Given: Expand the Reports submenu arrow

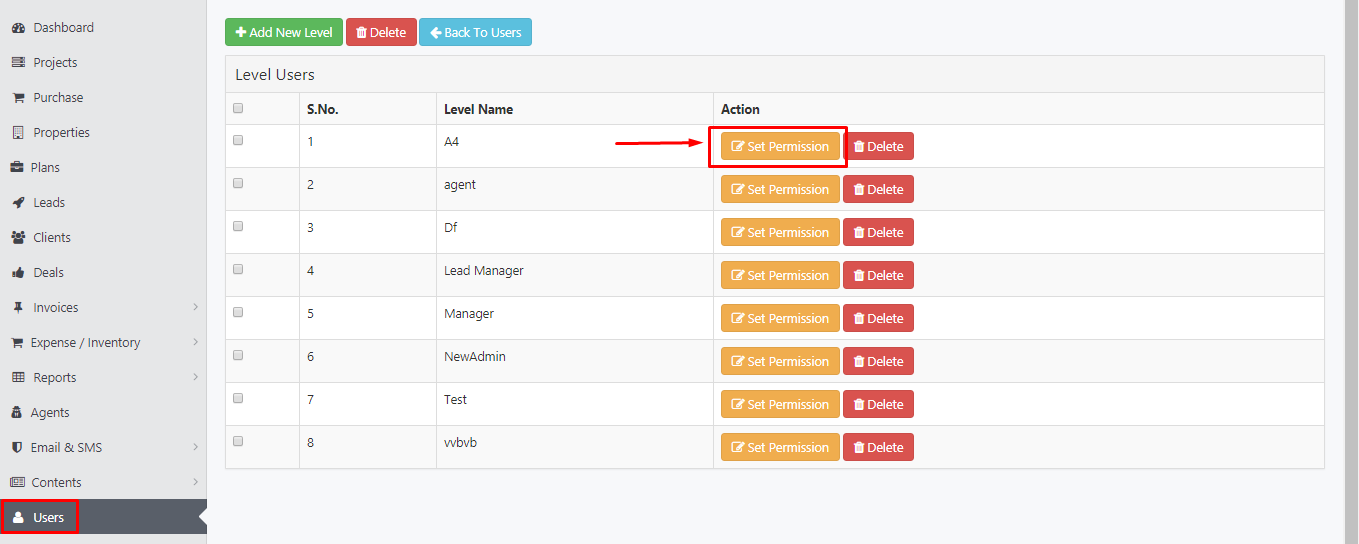Looking at the screenshot, I should coord(195,377).
